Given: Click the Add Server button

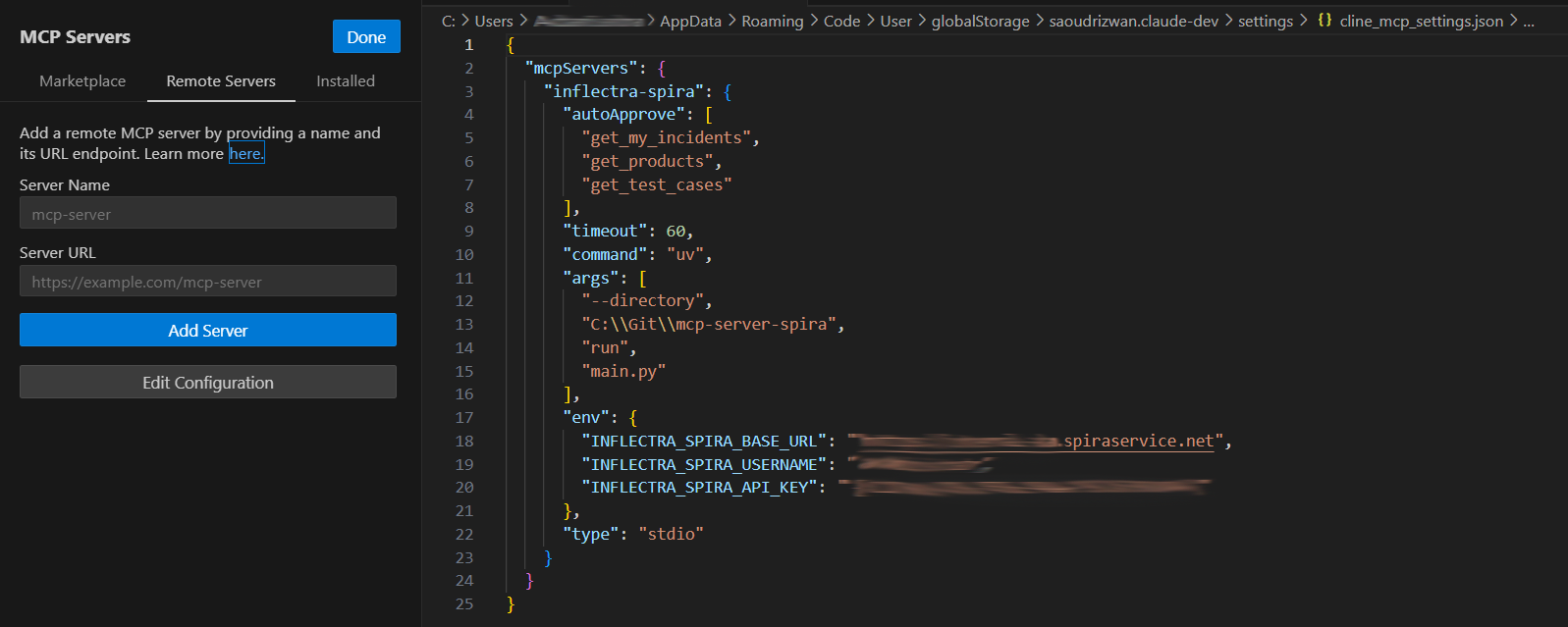Looking at the screenshot, I should pos(208,331).
